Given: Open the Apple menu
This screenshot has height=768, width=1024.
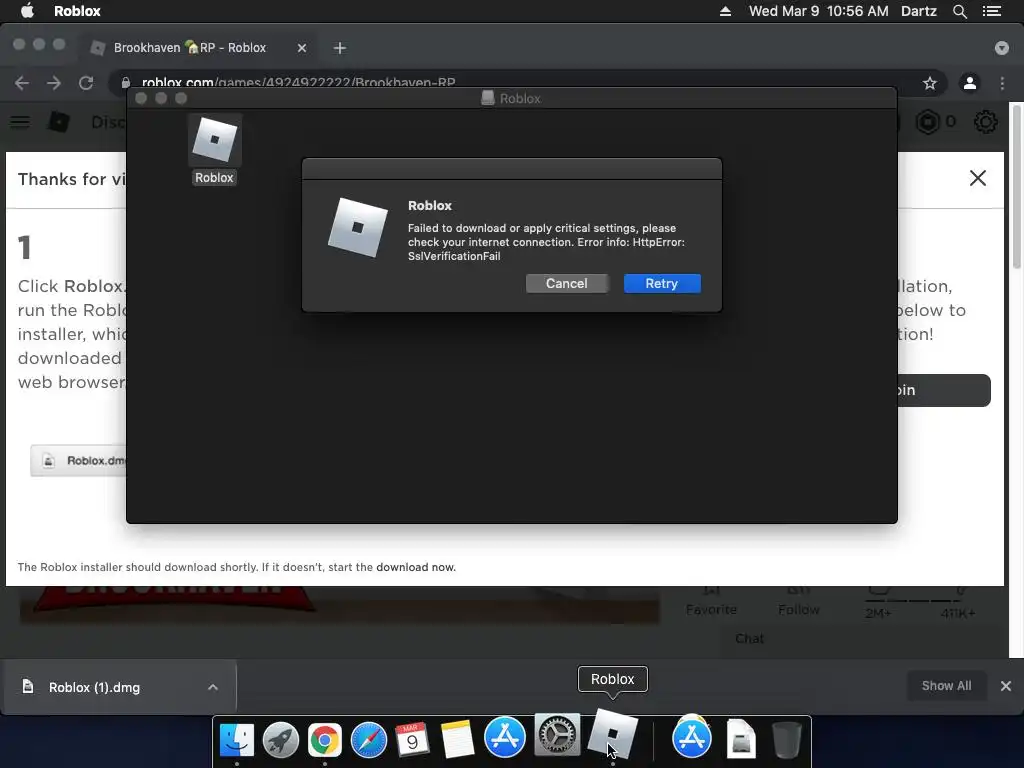Looking at the screenshot, I should 27,11.
